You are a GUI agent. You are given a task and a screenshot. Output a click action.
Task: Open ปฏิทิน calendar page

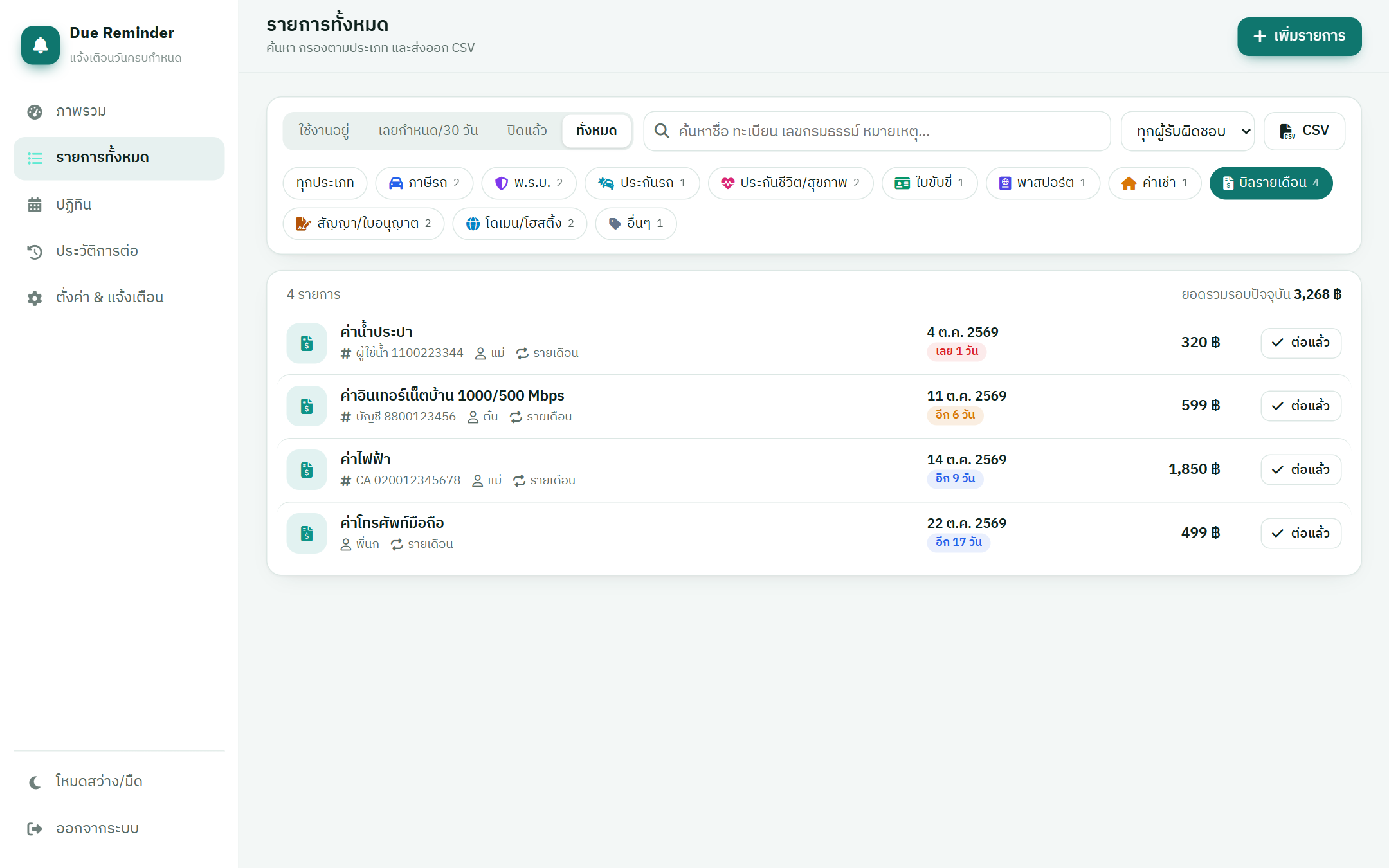click(x=119, y=204)
